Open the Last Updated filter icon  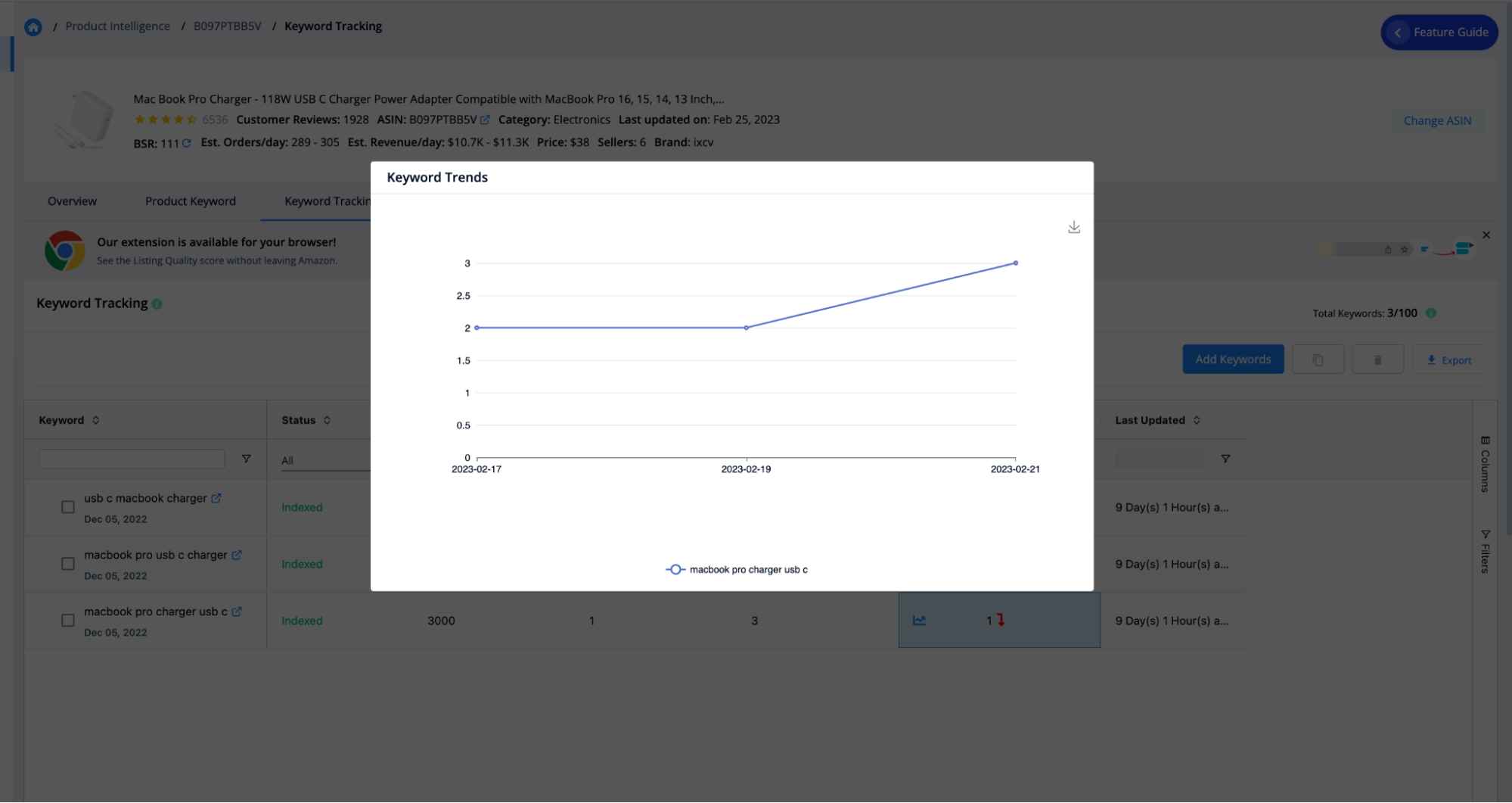[1225, 459]
